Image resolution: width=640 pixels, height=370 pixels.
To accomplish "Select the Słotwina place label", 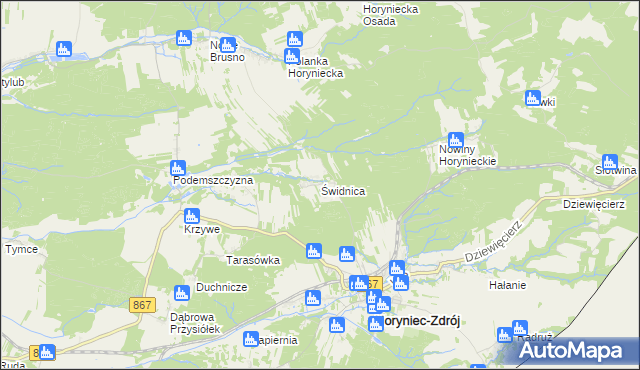I will coord(616,171).
